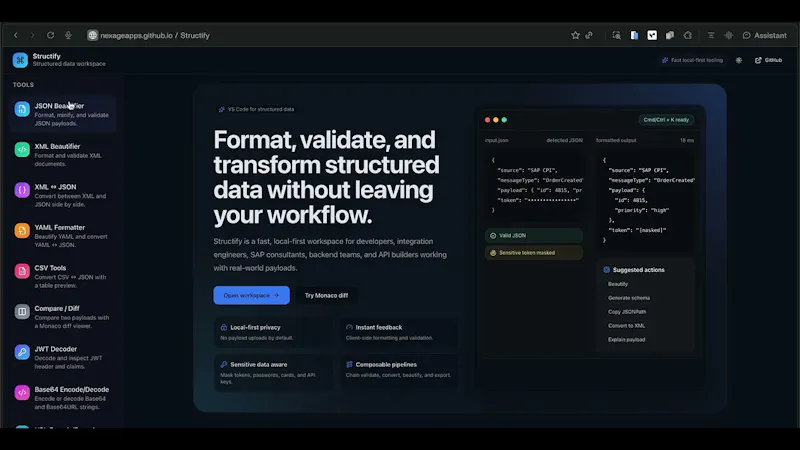
Task: Click the Sensitive data aware card
Action: 273,373
